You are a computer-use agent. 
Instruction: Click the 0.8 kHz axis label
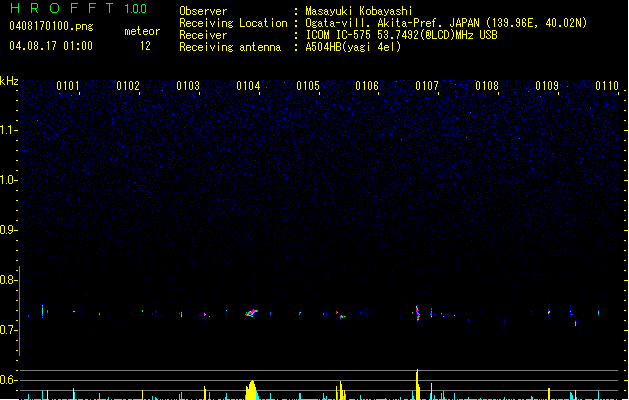(8, 280)
